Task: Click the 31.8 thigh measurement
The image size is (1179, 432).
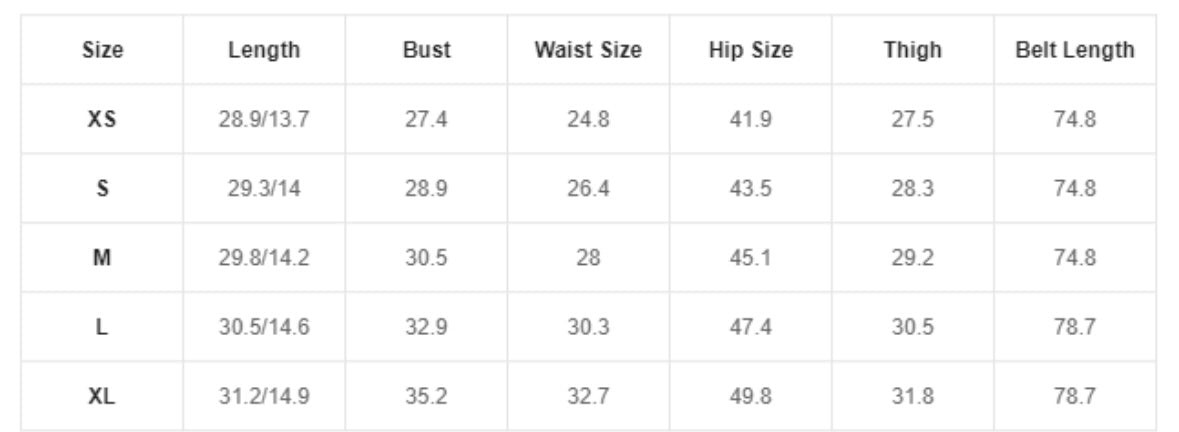Action: [912, 396]
